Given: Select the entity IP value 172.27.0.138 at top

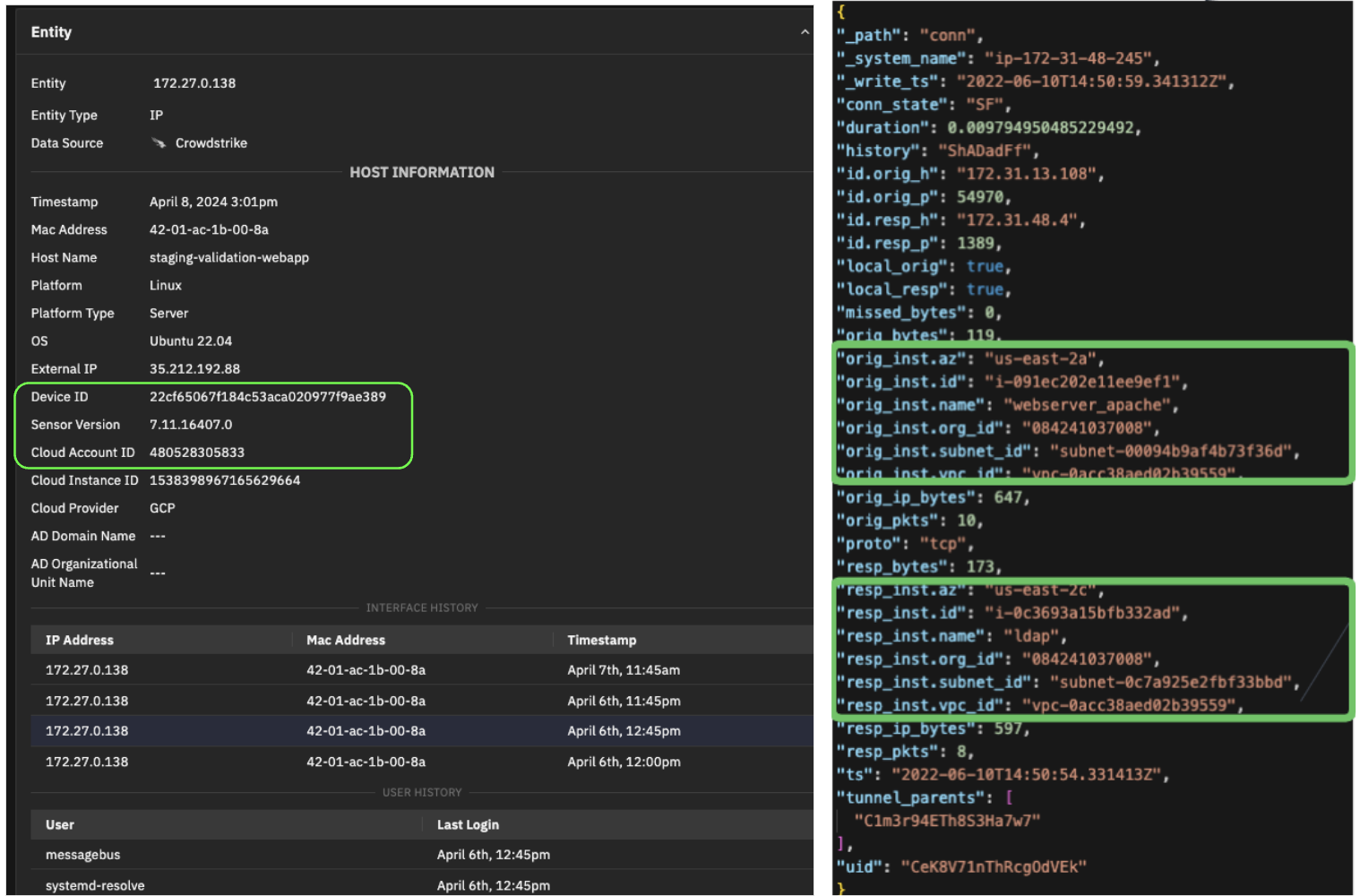Looking at the screenshot, I should [194, 83].
